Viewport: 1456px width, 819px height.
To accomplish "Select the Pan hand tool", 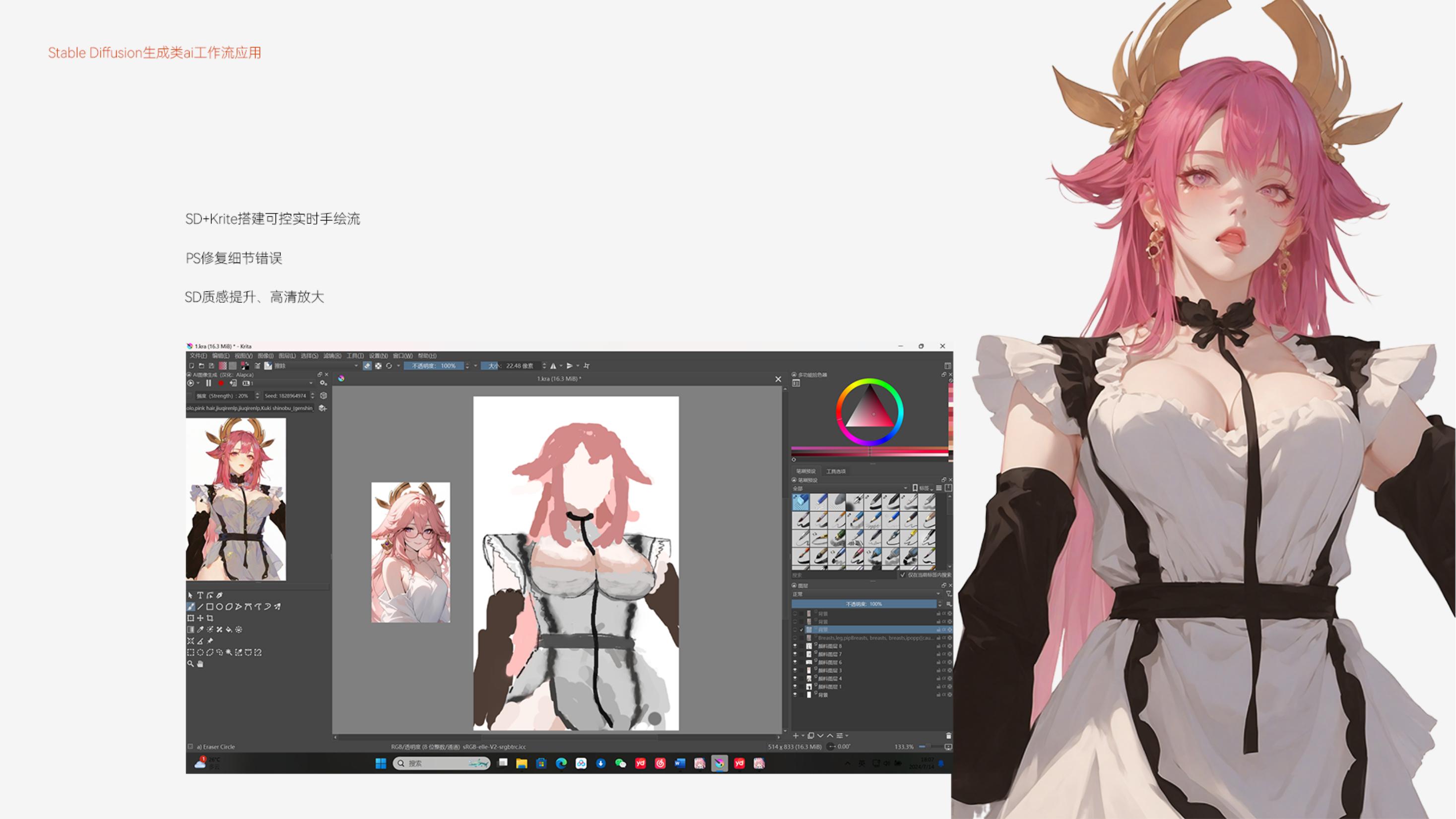I will (200, 664).
